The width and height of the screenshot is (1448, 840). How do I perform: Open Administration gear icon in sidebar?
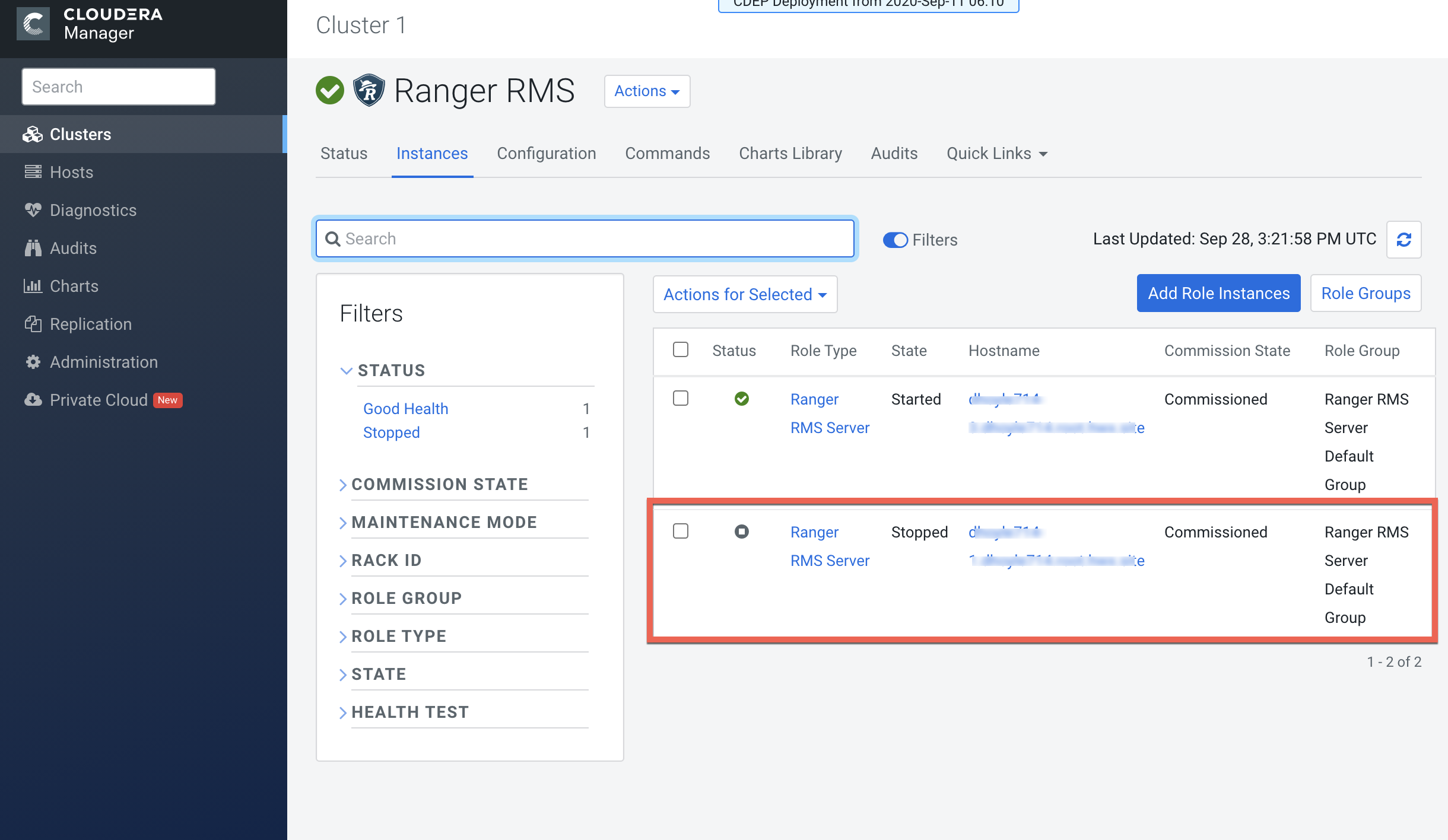33,362
